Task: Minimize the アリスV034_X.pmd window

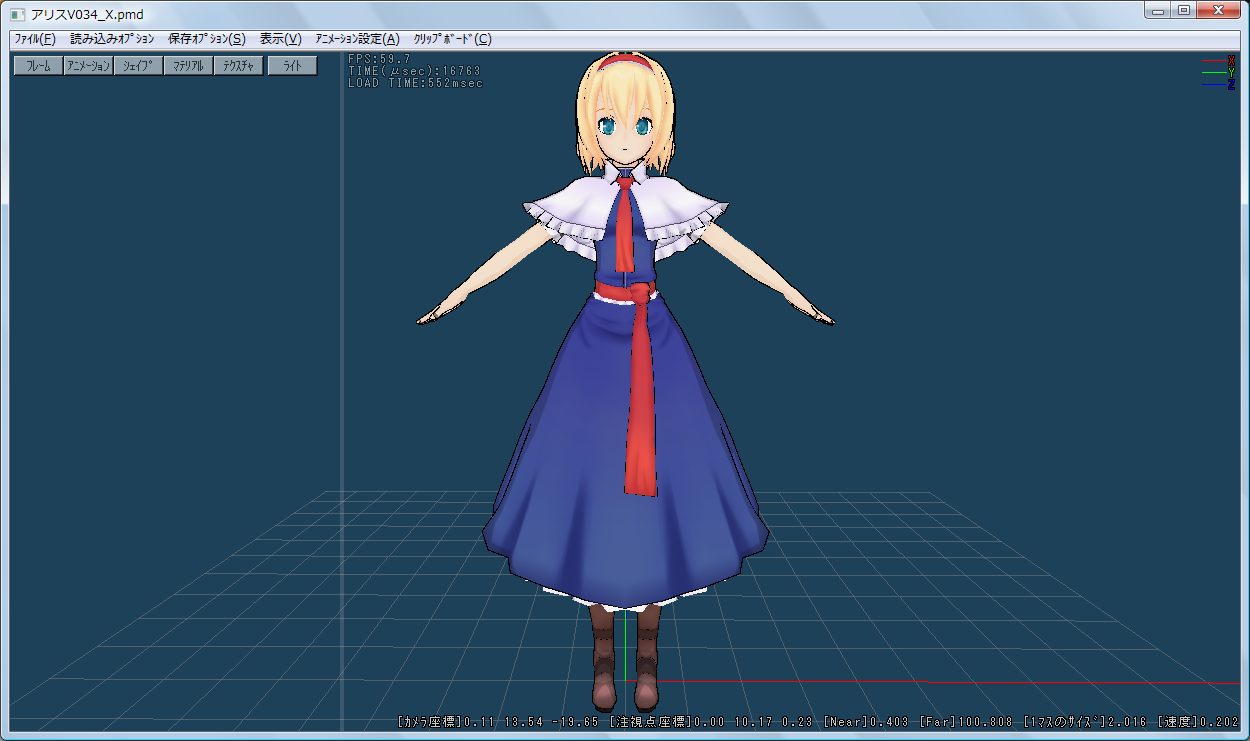Action: (1157, 11)
